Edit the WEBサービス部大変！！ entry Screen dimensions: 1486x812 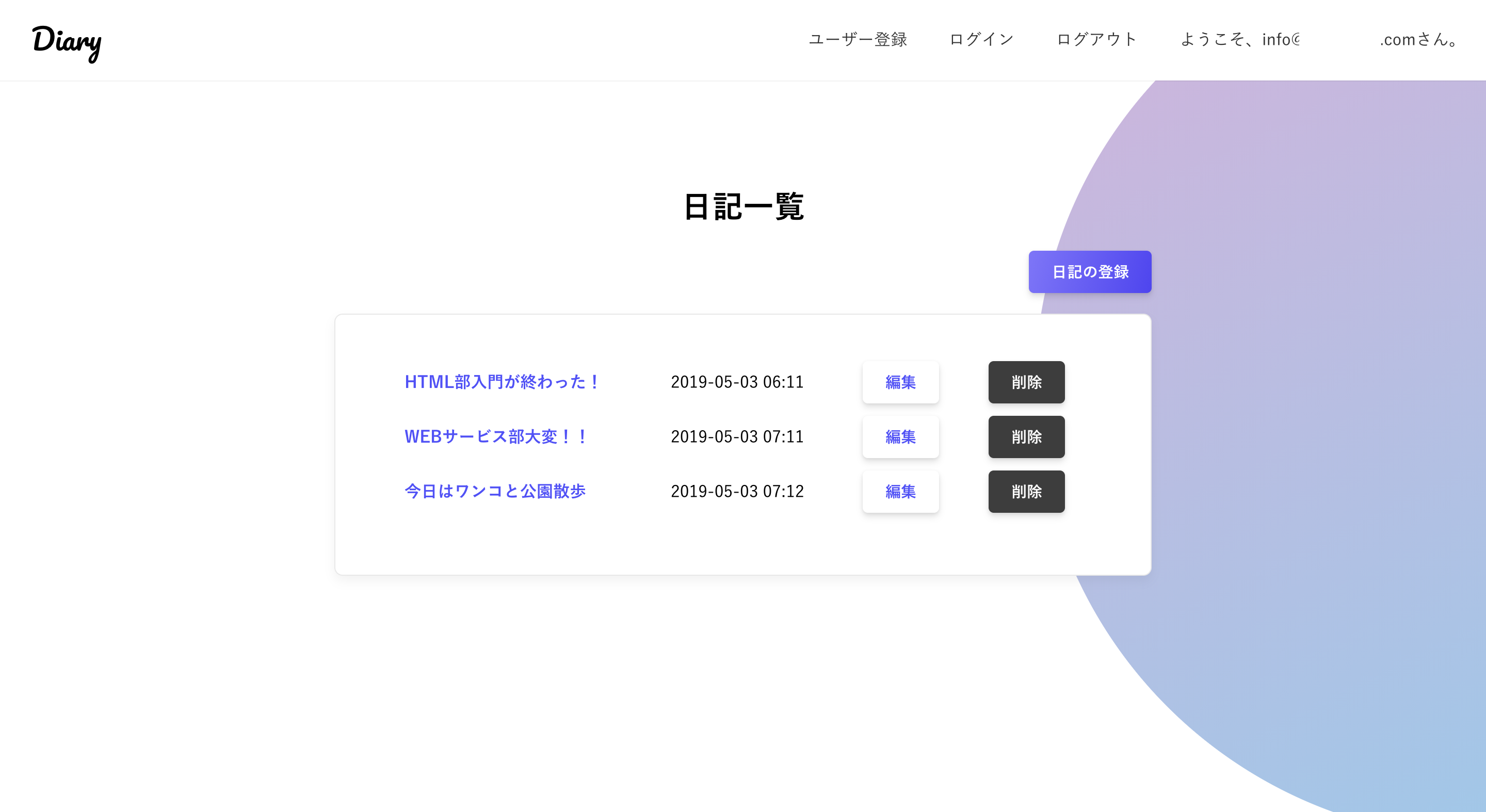pyautogui.click(x=900, y=437)
